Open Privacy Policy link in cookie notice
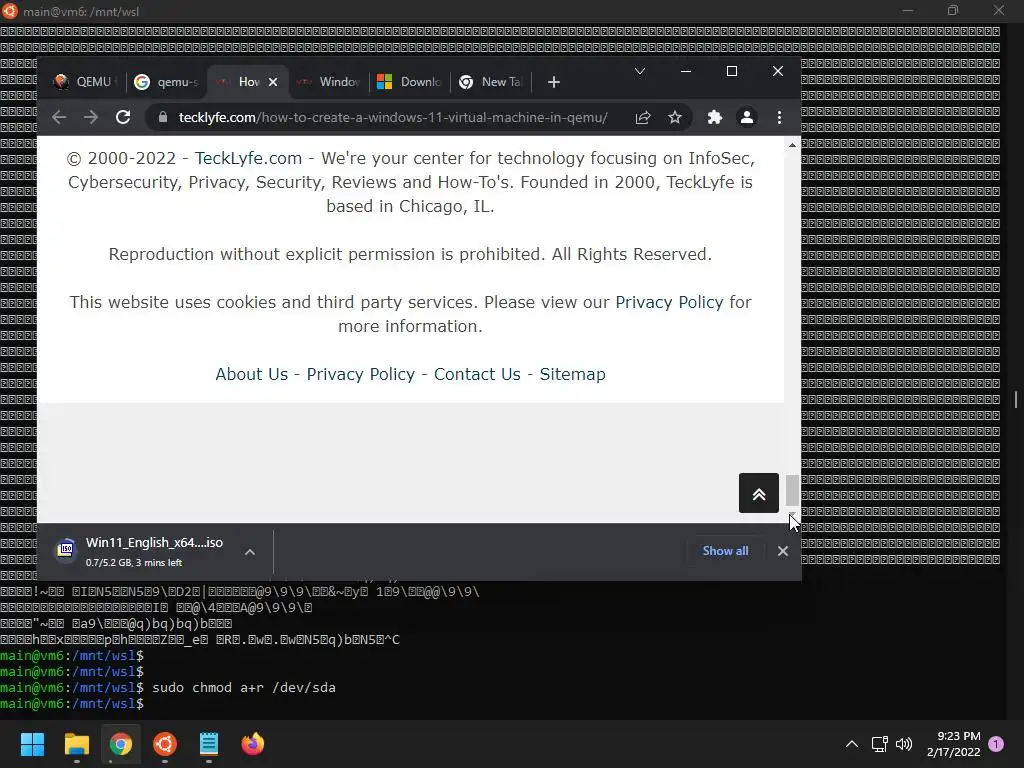1024x768 pixels. tap(669, 302)
